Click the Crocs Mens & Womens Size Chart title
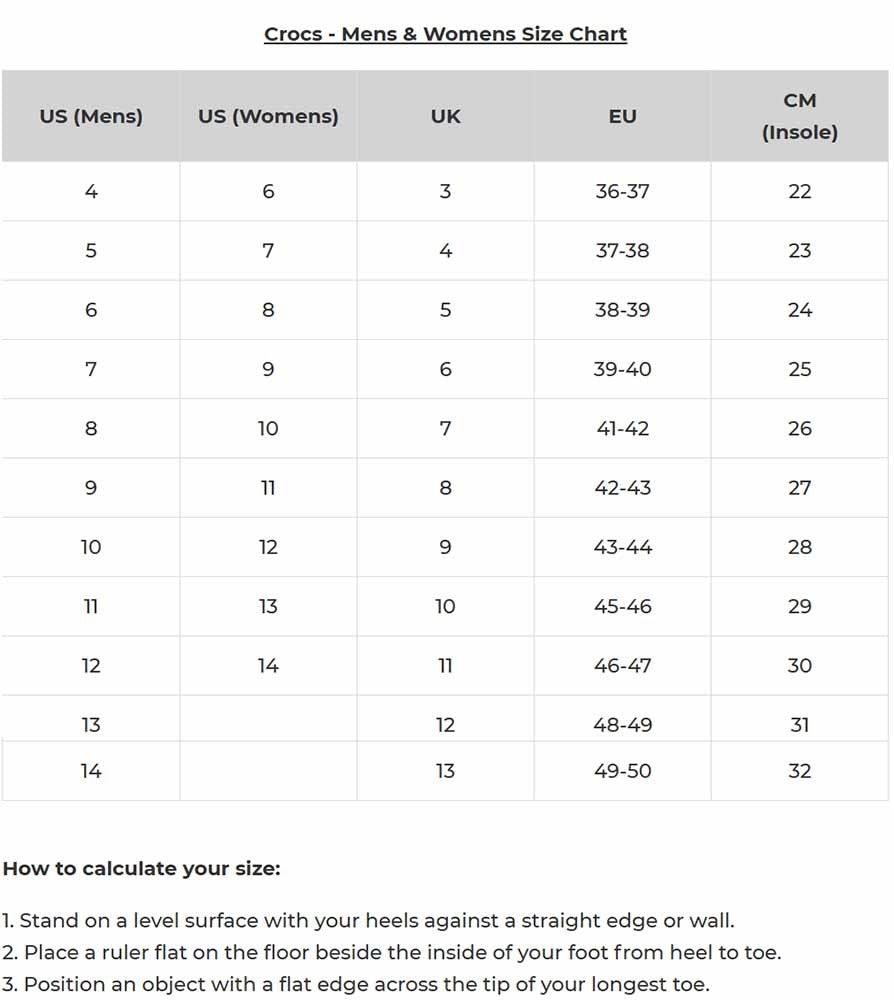Viewport: 894px width, 1000px height. [x=445, y=34]
